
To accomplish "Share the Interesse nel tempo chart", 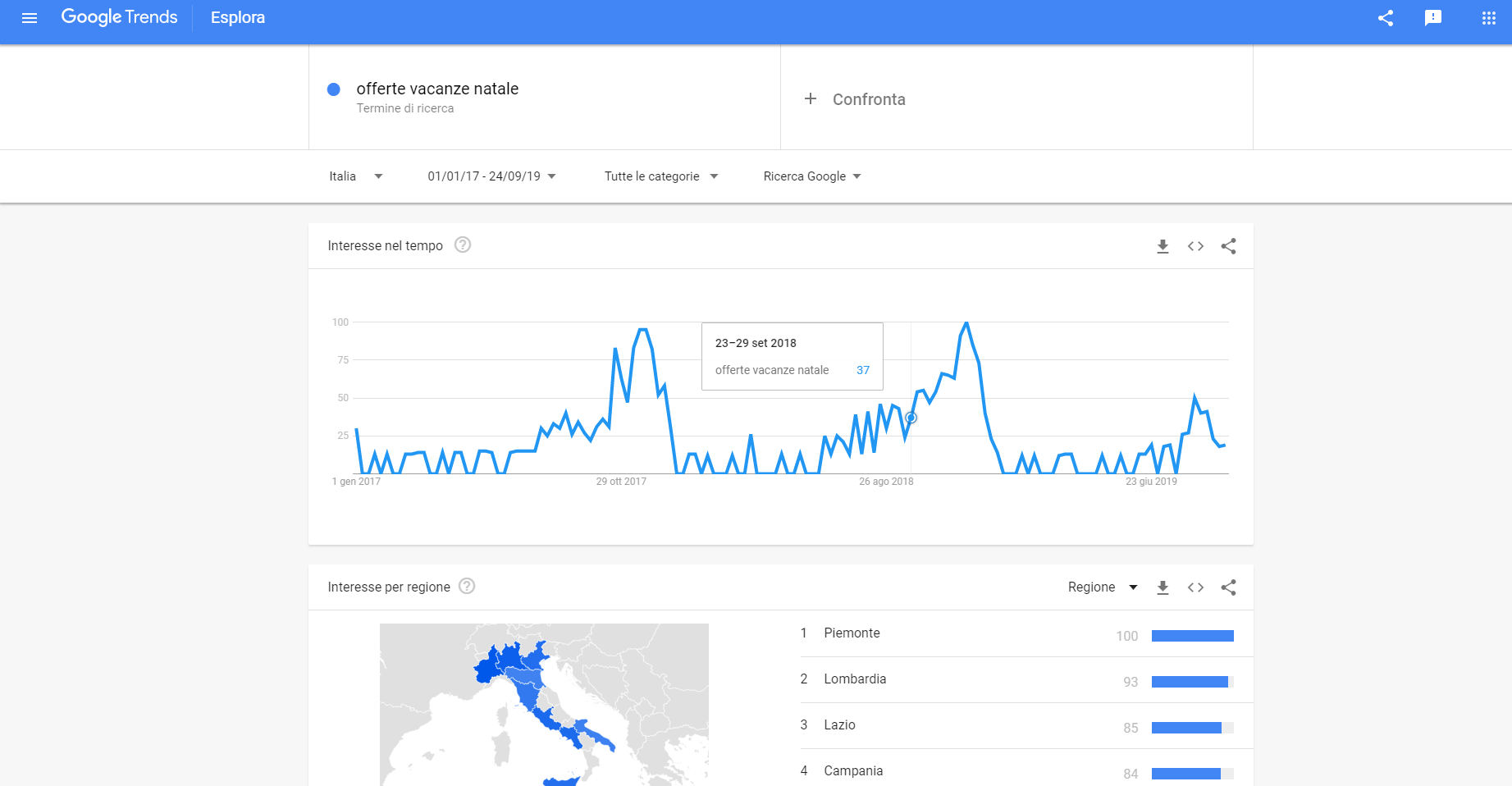I will tap(1228, 246).
